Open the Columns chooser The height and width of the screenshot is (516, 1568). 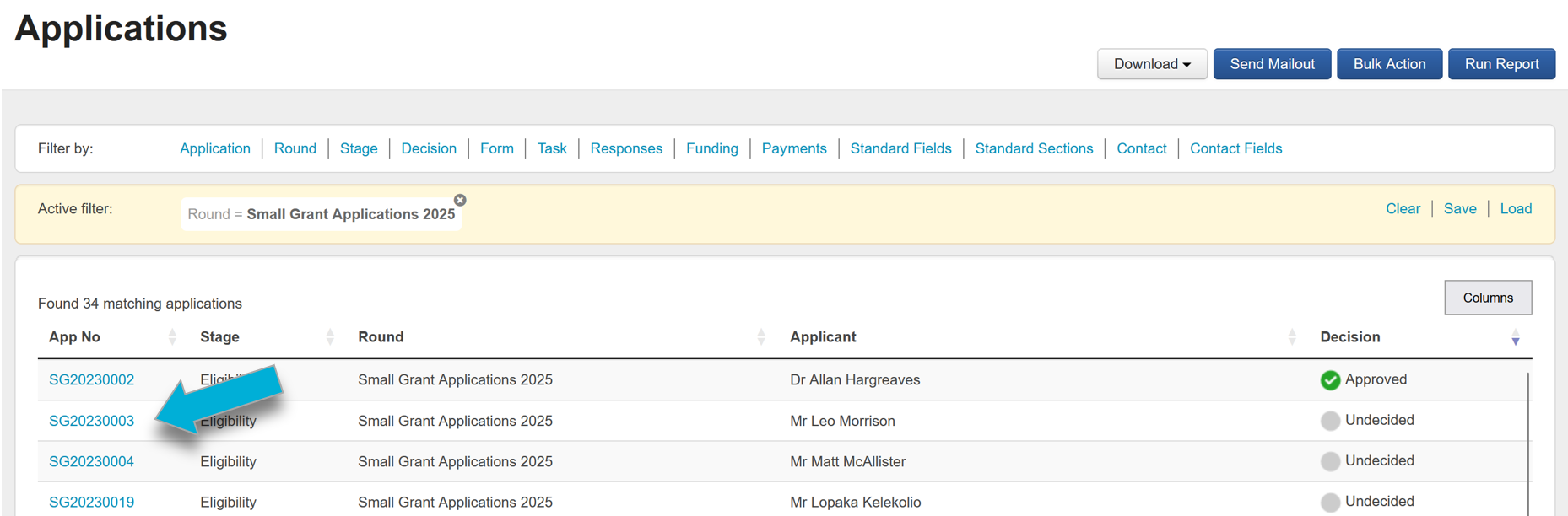click(1487, 298)
